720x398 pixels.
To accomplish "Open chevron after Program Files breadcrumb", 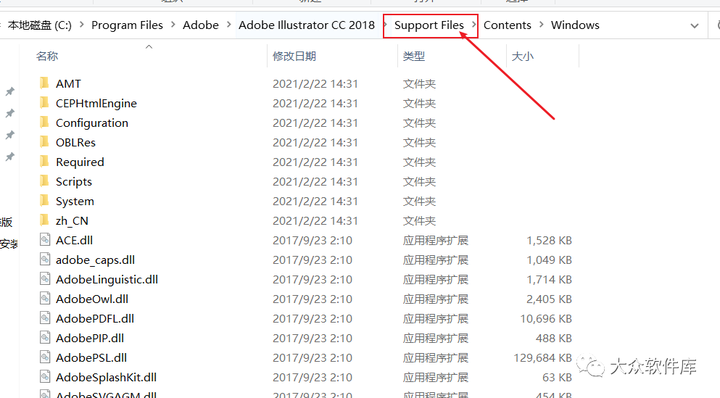I will [x=173, y=25].
